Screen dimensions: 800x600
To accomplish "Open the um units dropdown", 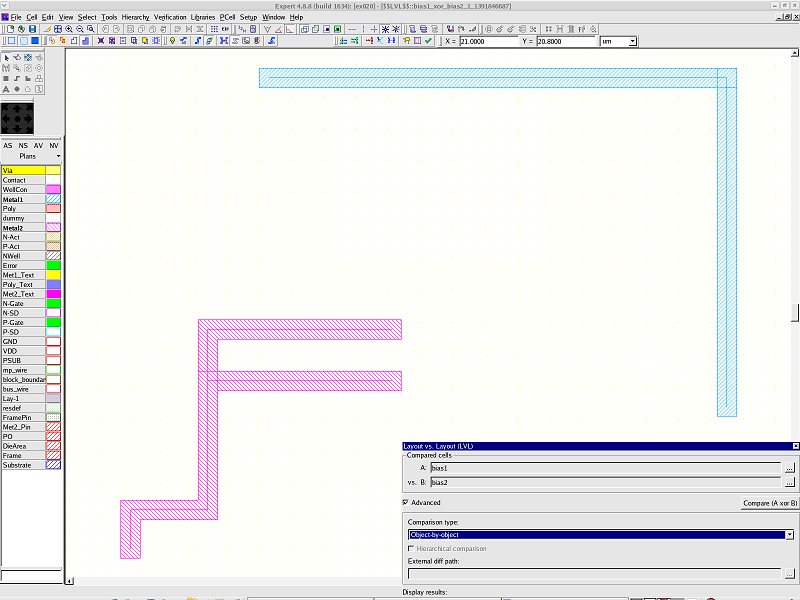I will 632,42.
